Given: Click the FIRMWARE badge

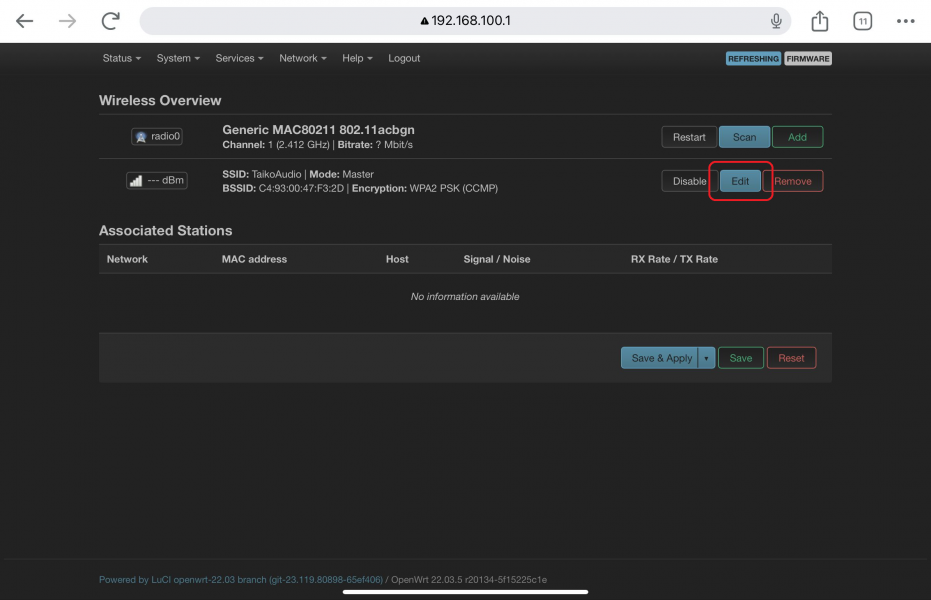Looking at the screenshot, I should point(808,58).
